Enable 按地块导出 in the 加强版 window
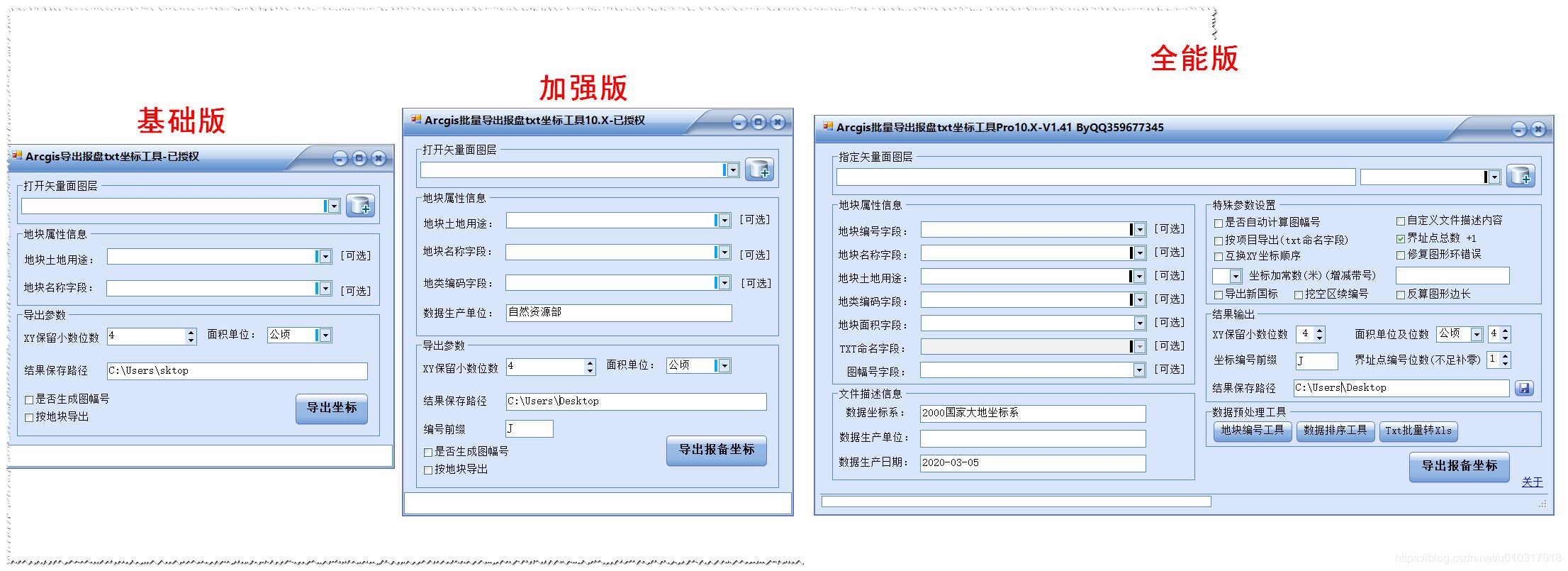Screen dimensions: 1568x571 point(428,470)
